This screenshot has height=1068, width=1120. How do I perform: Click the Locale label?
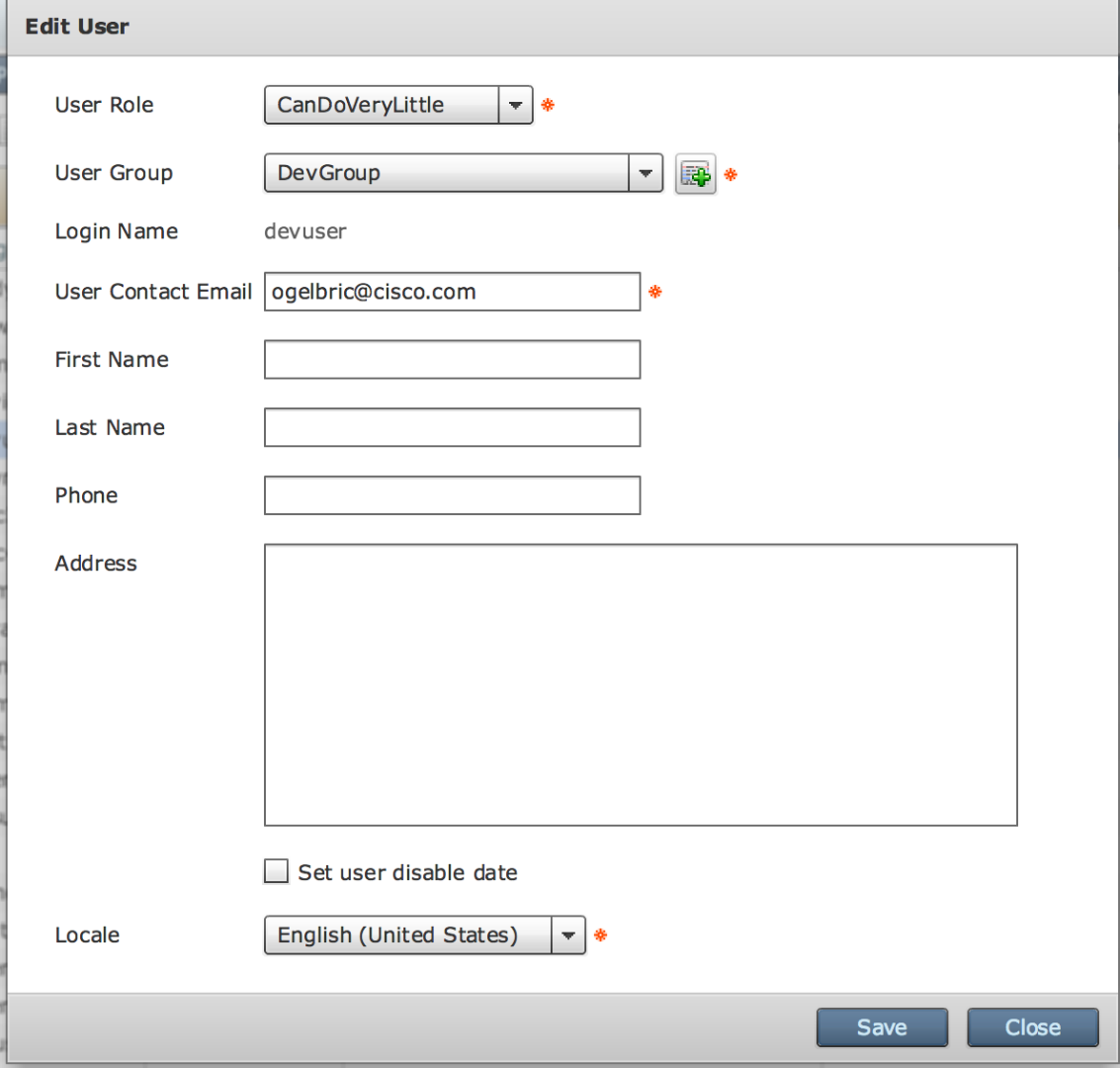[x=87, y=935]
